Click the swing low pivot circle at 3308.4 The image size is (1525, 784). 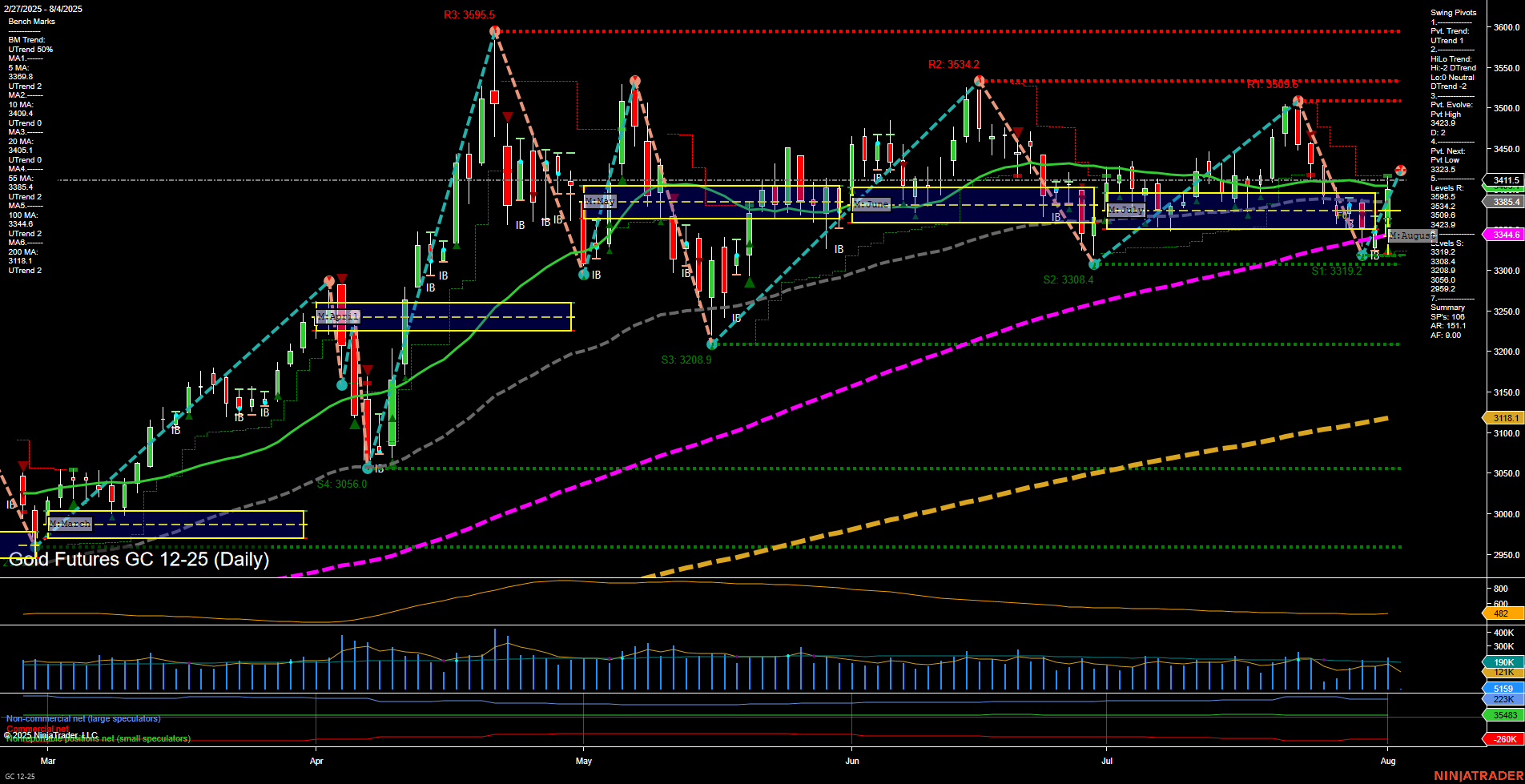[1094, 263]
